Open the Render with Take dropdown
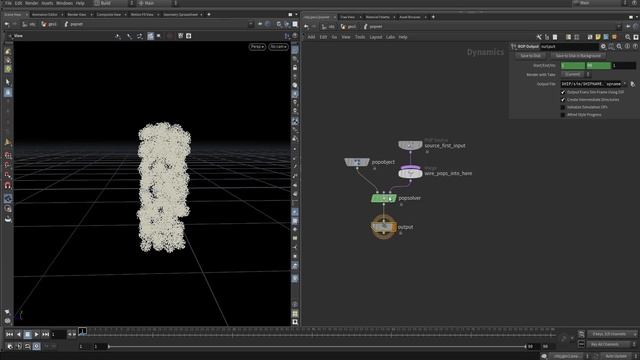Screen dimensions: 640x360 (x=576, y=75)
